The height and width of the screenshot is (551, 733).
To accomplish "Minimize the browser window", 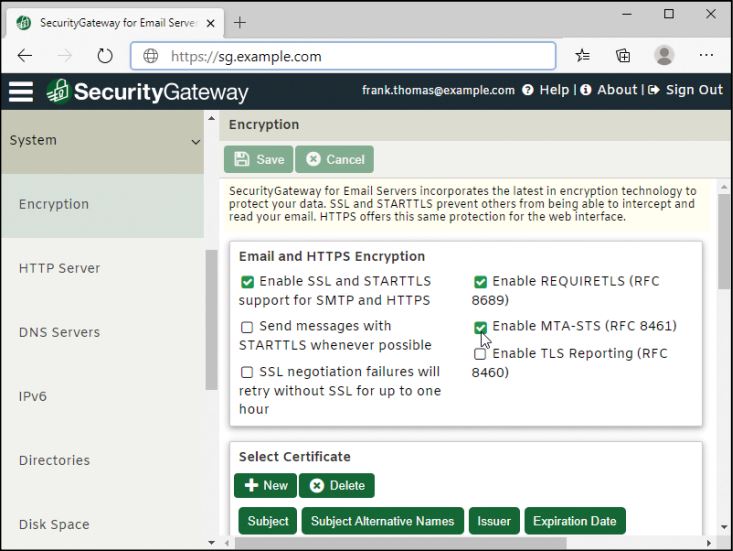I will pyautogui.click(x=627, y=14).
